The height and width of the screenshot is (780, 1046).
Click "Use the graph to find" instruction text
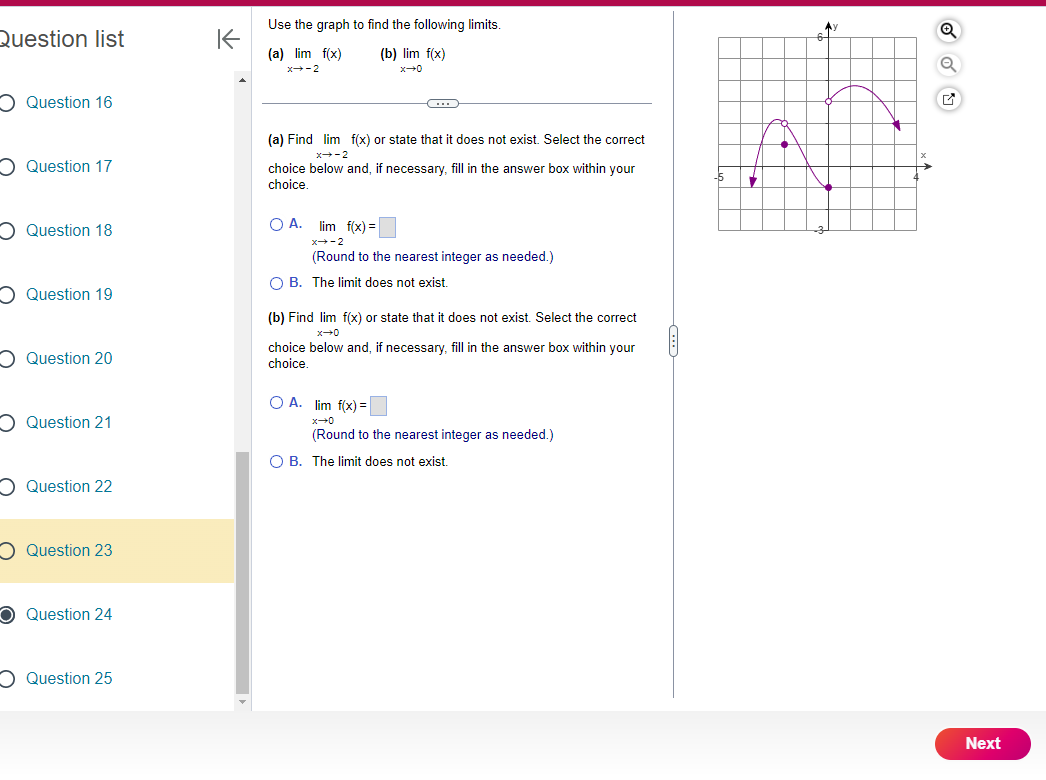(x=384, y=25)
